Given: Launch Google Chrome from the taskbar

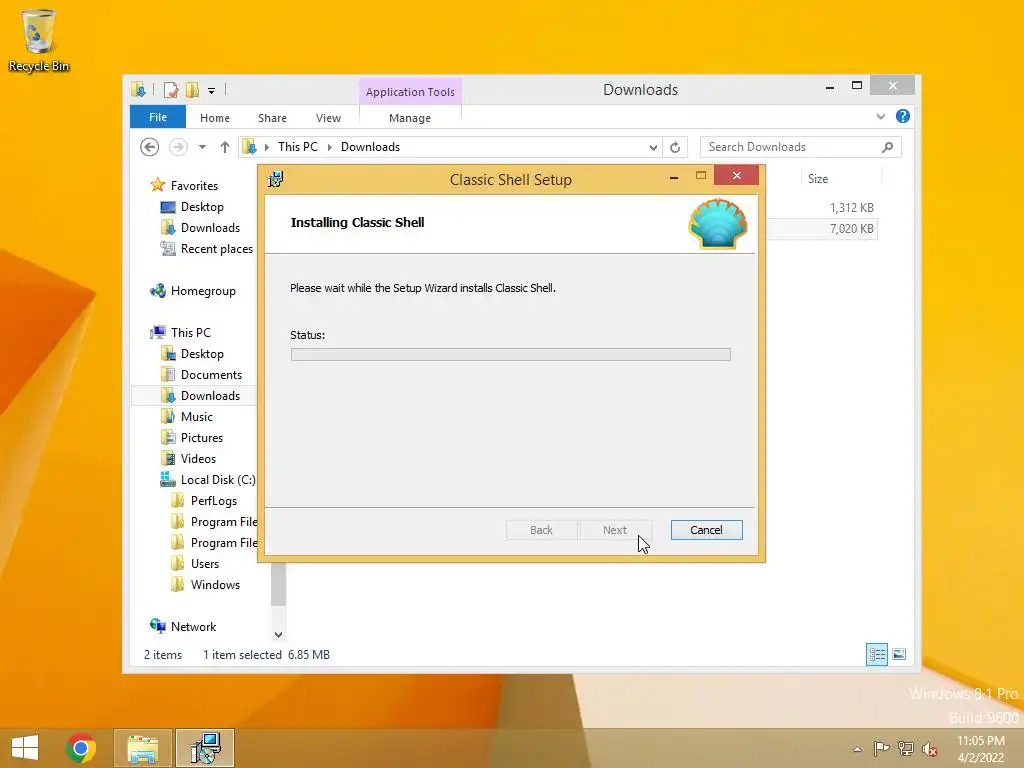Looking at the screenshot, I should click(x=80, y=748).
